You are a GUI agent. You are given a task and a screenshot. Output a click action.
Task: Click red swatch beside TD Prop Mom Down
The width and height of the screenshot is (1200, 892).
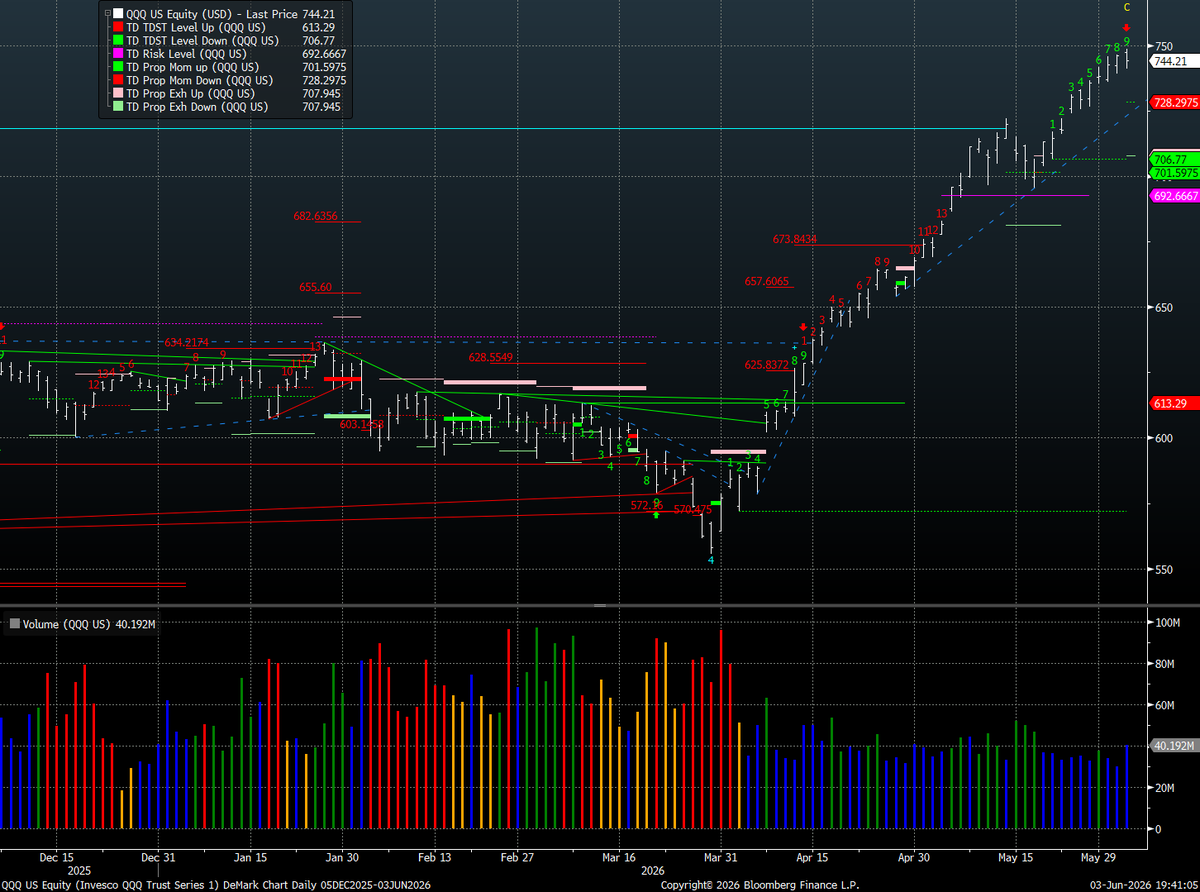click(x=117, y=80)
